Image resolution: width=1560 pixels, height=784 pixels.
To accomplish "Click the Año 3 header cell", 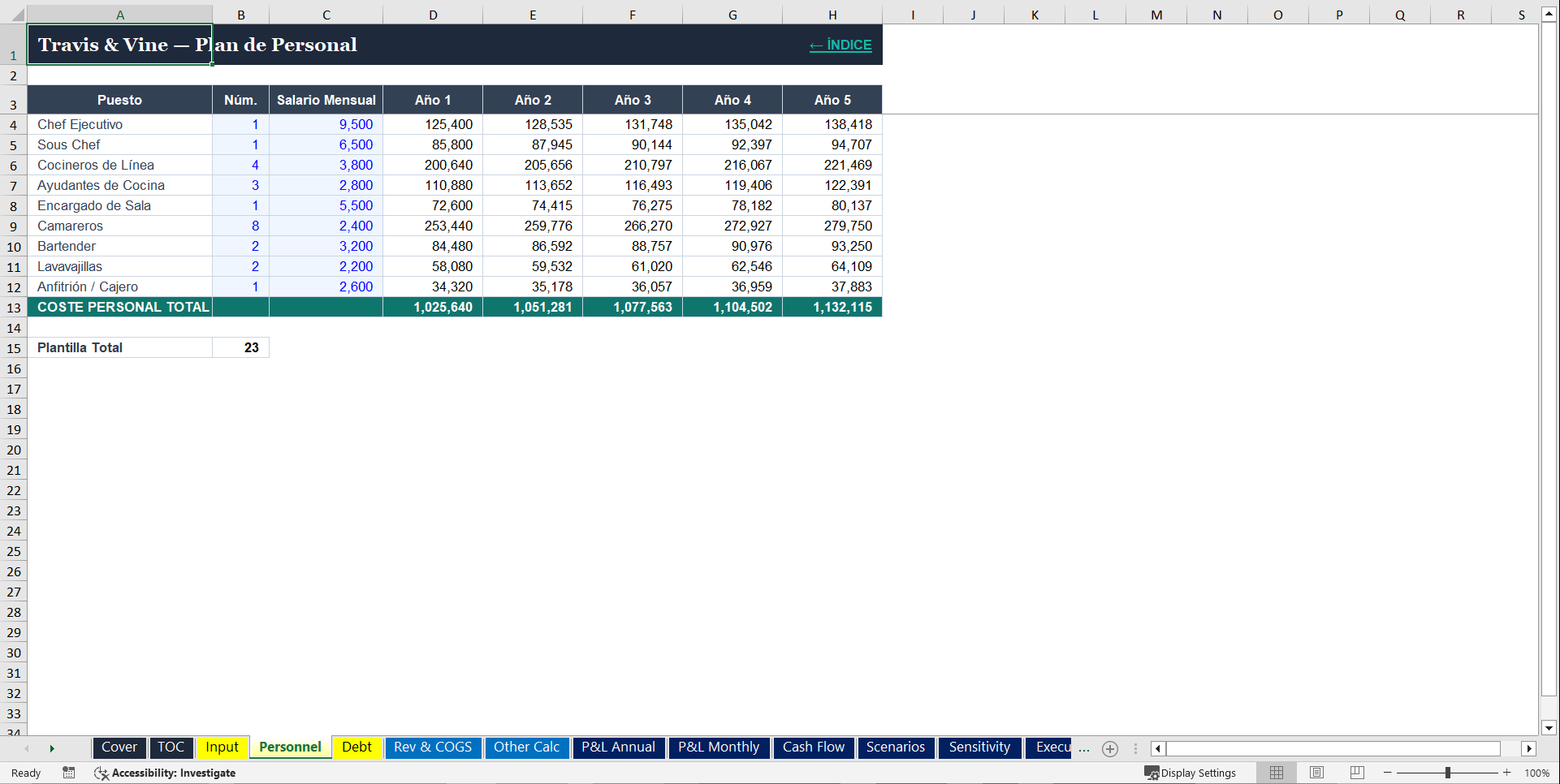I will tap(633, 100).
